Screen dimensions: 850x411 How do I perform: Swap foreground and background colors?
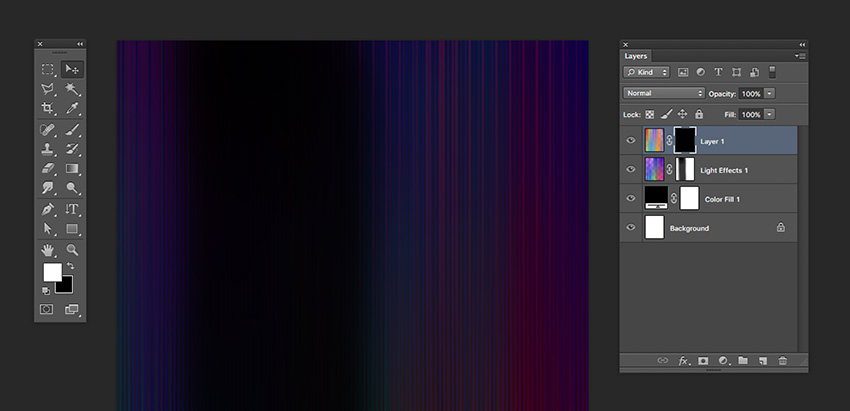(70, 266)
